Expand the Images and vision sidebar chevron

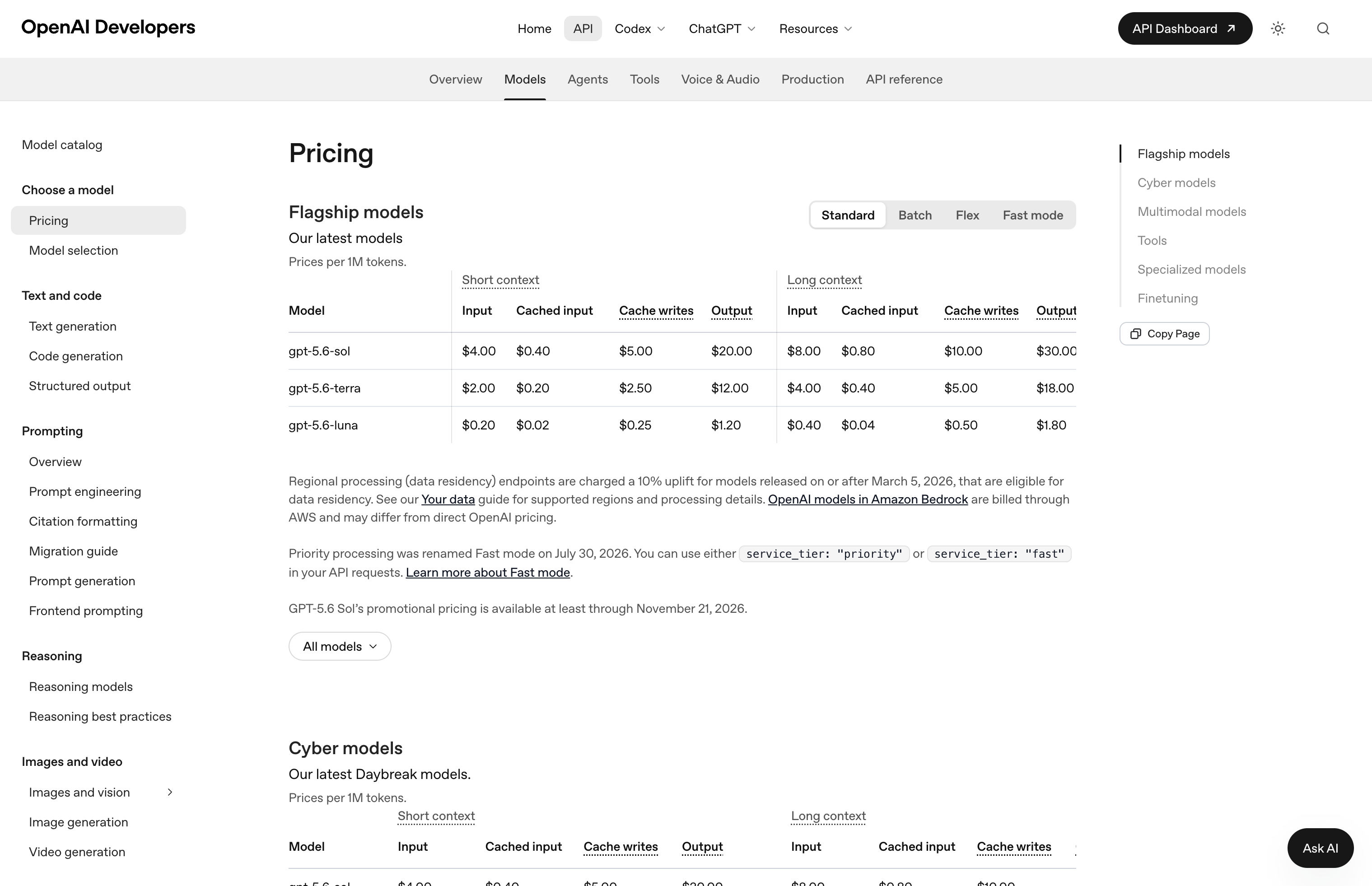coord(170,792)
